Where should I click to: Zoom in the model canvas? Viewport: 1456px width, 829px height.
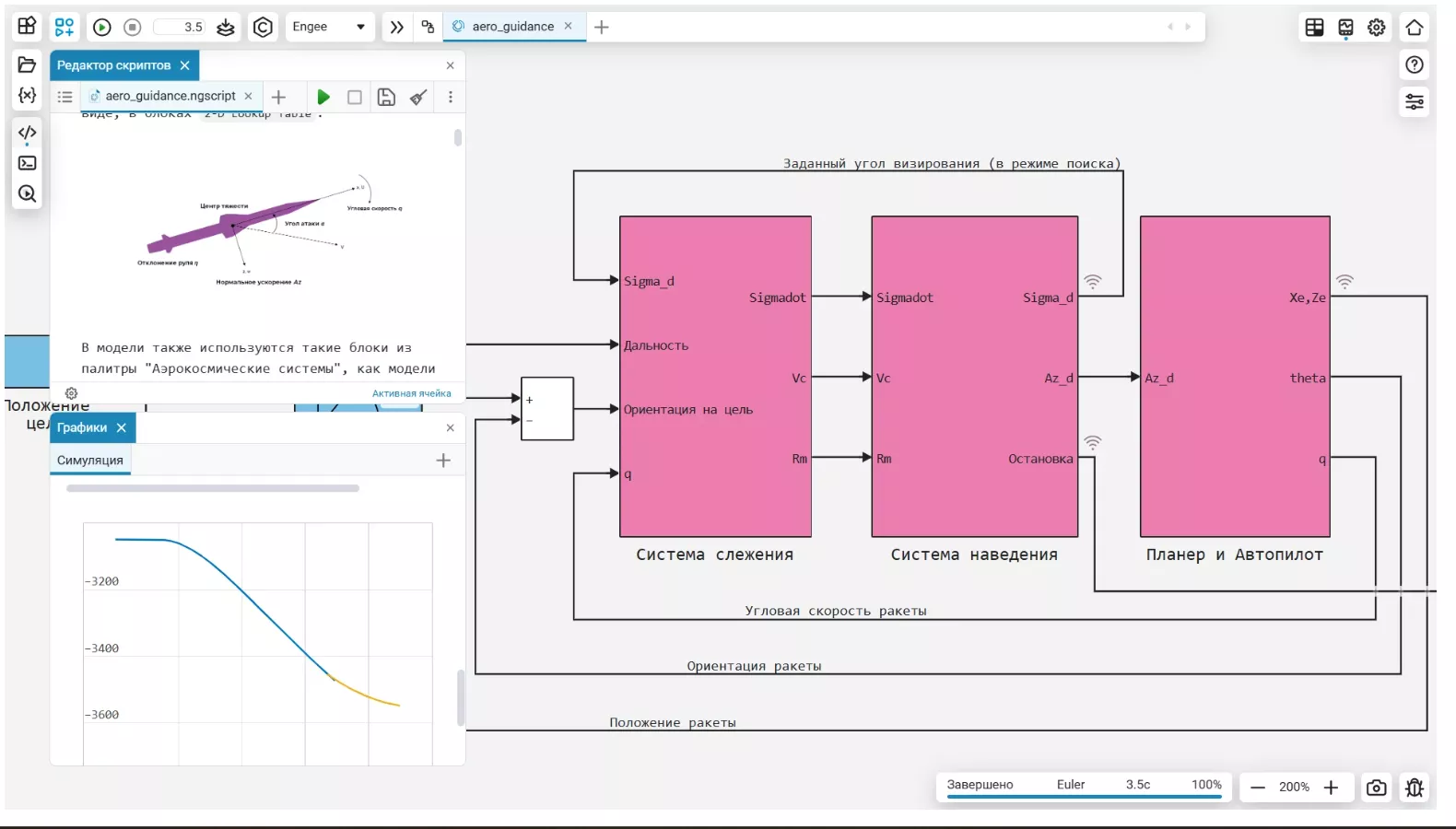[1331, 788]
